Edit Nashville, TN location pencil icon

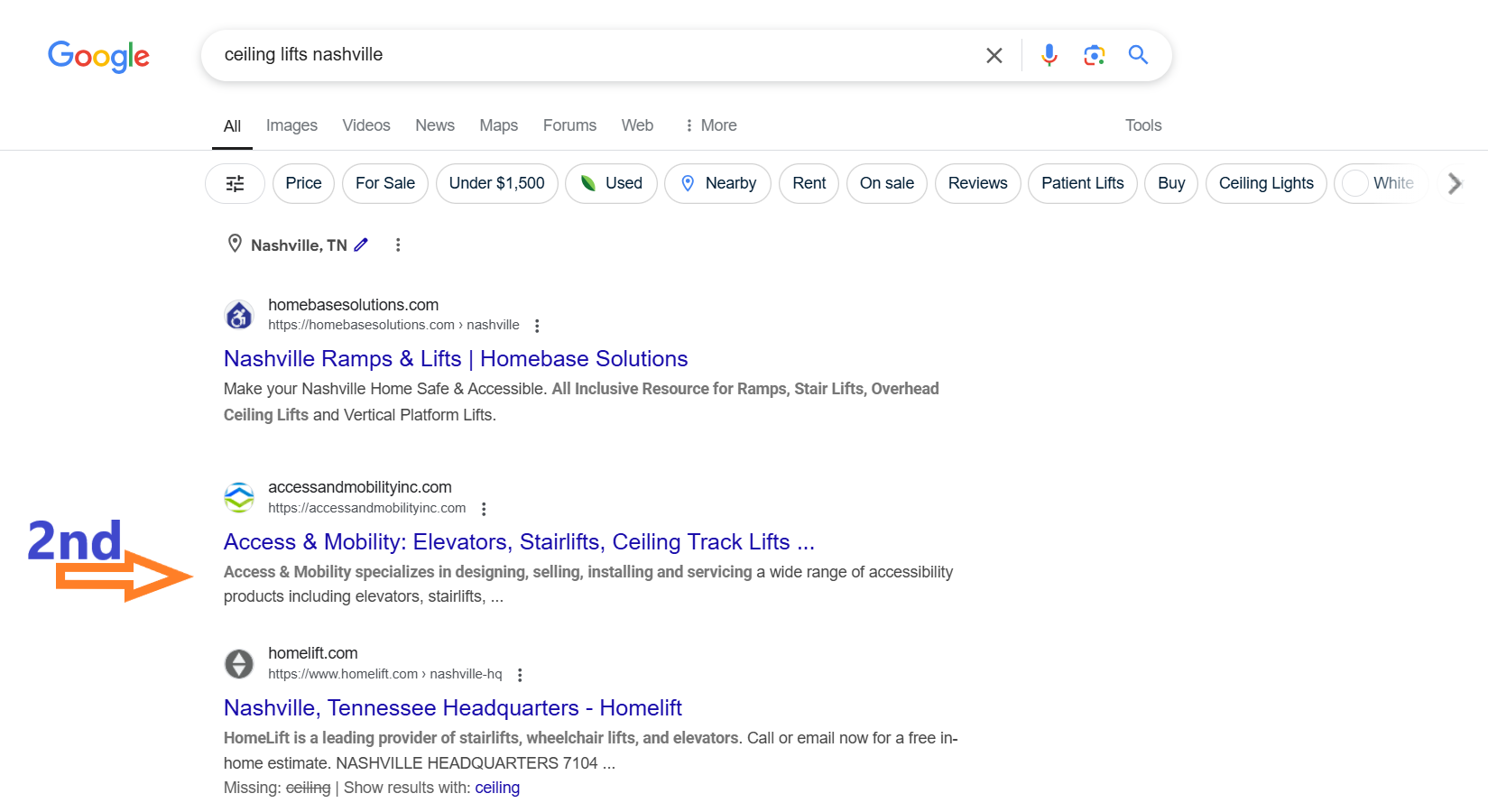361,245
